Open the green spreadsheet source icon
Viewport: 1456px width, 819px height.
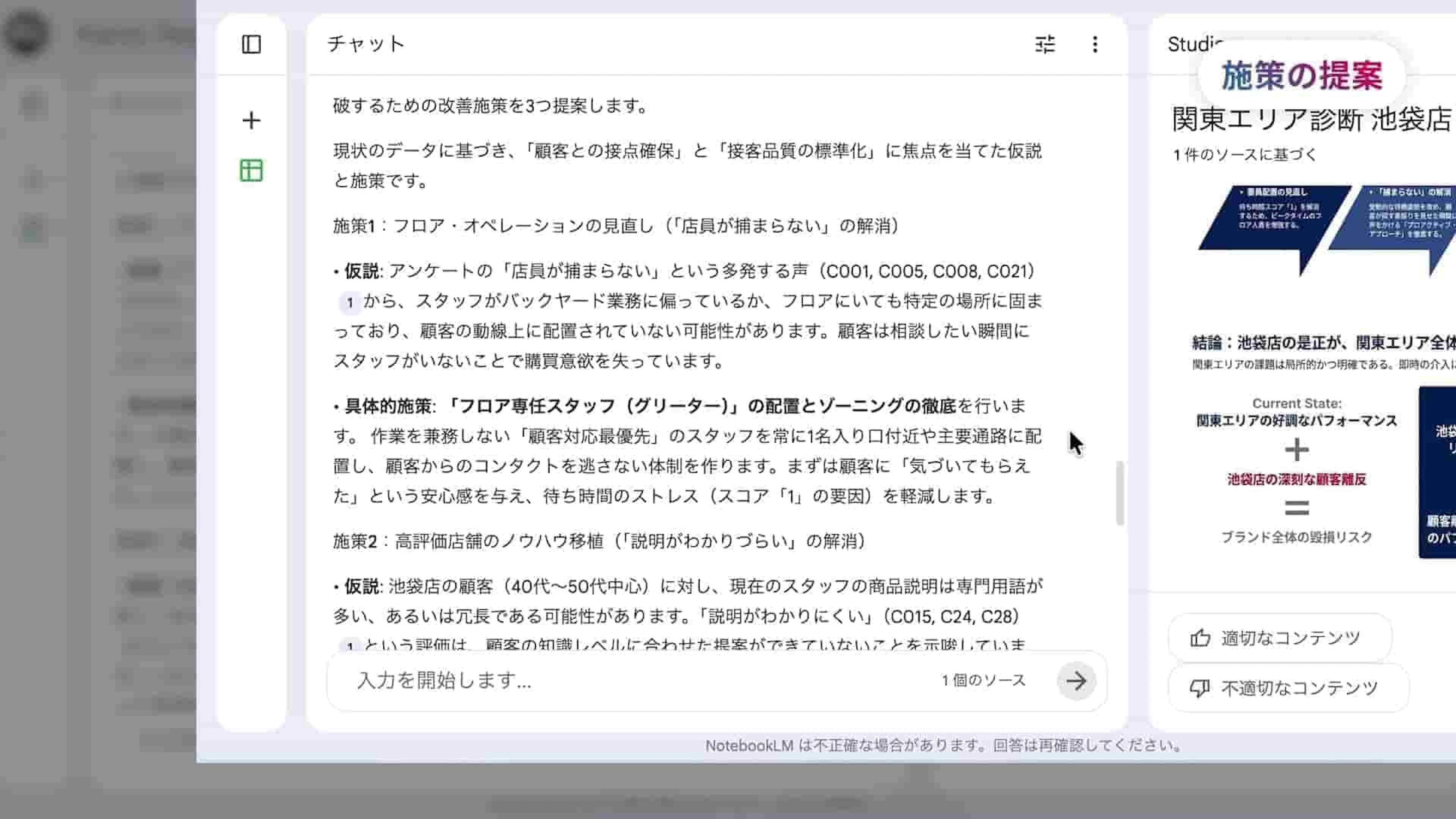[x=251, y=170]
